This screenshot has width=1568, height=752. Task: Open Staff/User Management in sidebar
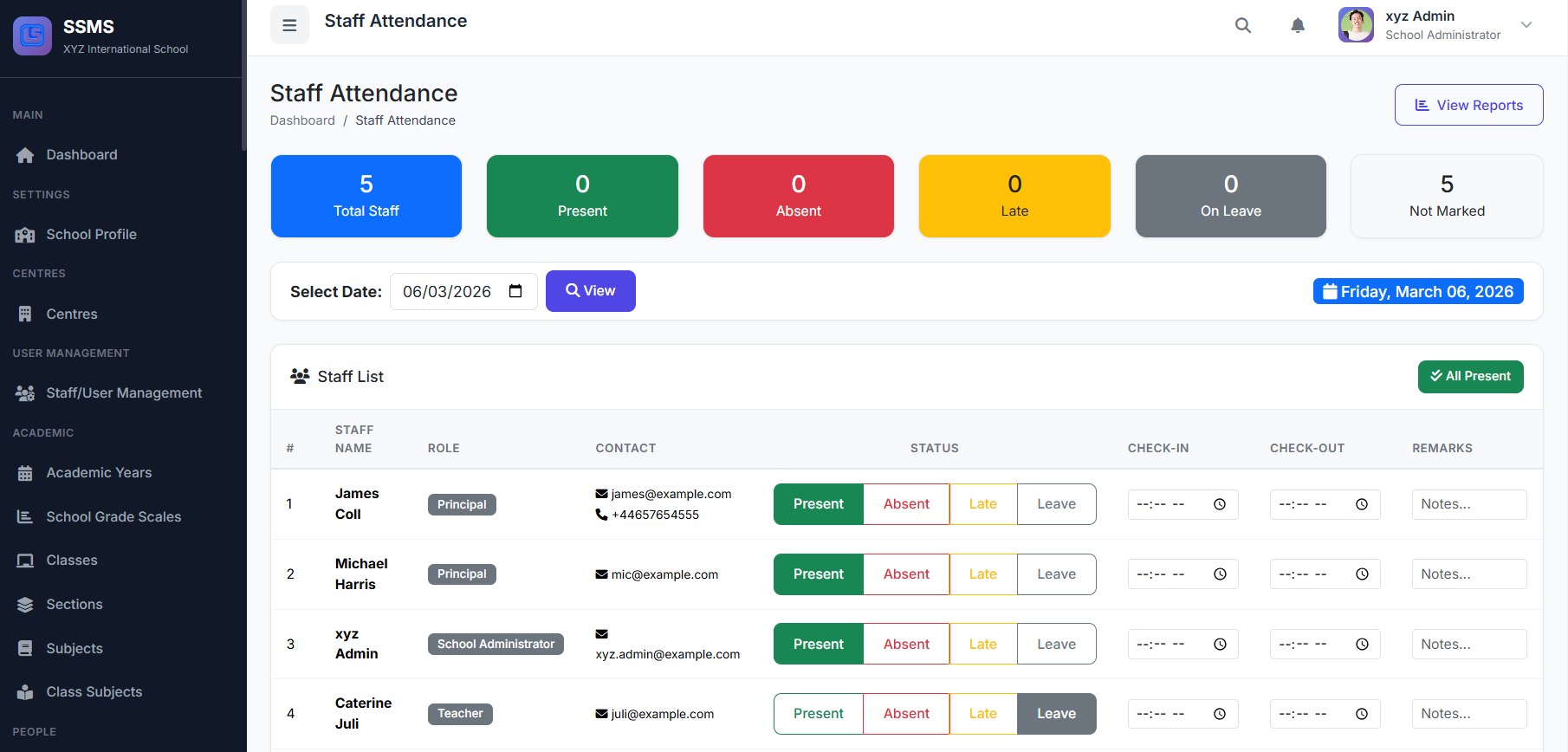click(124, 393)
